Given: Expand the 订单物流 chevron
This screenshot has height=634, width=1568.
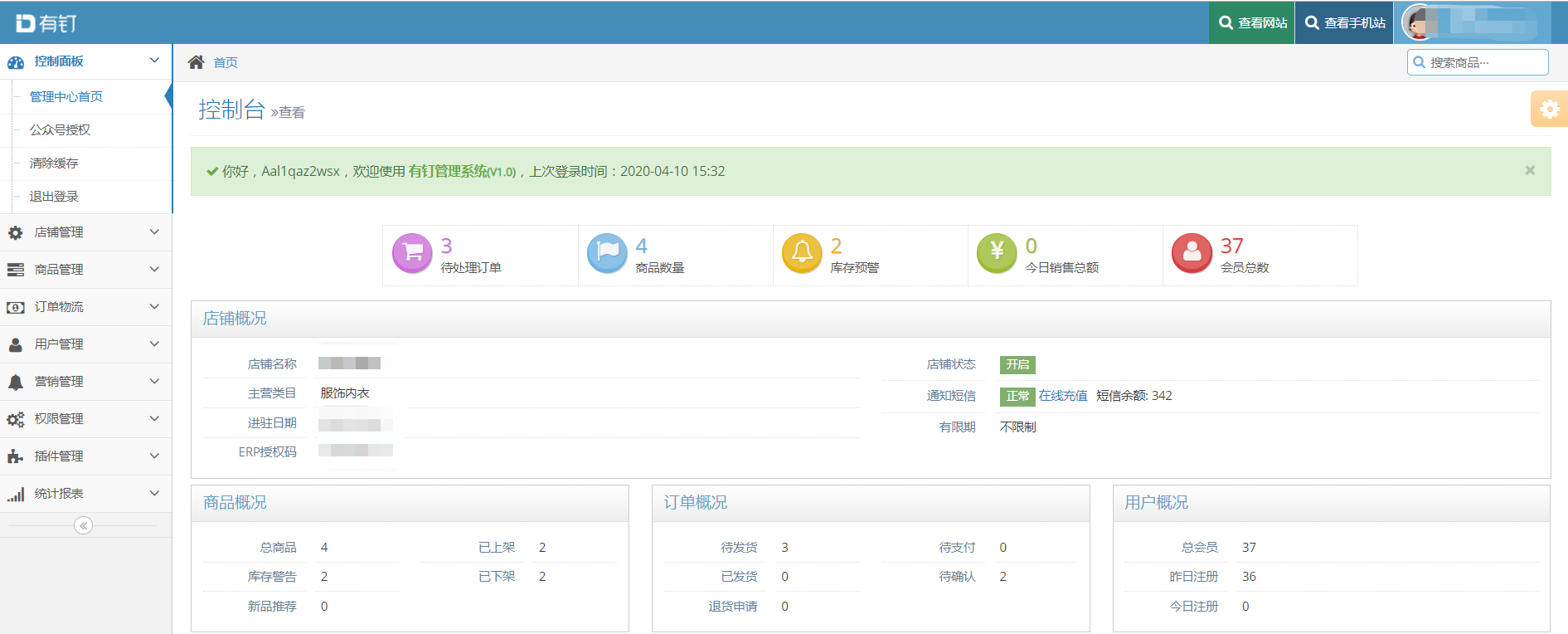Looking at the screenshot, I should tap(154, 306).
